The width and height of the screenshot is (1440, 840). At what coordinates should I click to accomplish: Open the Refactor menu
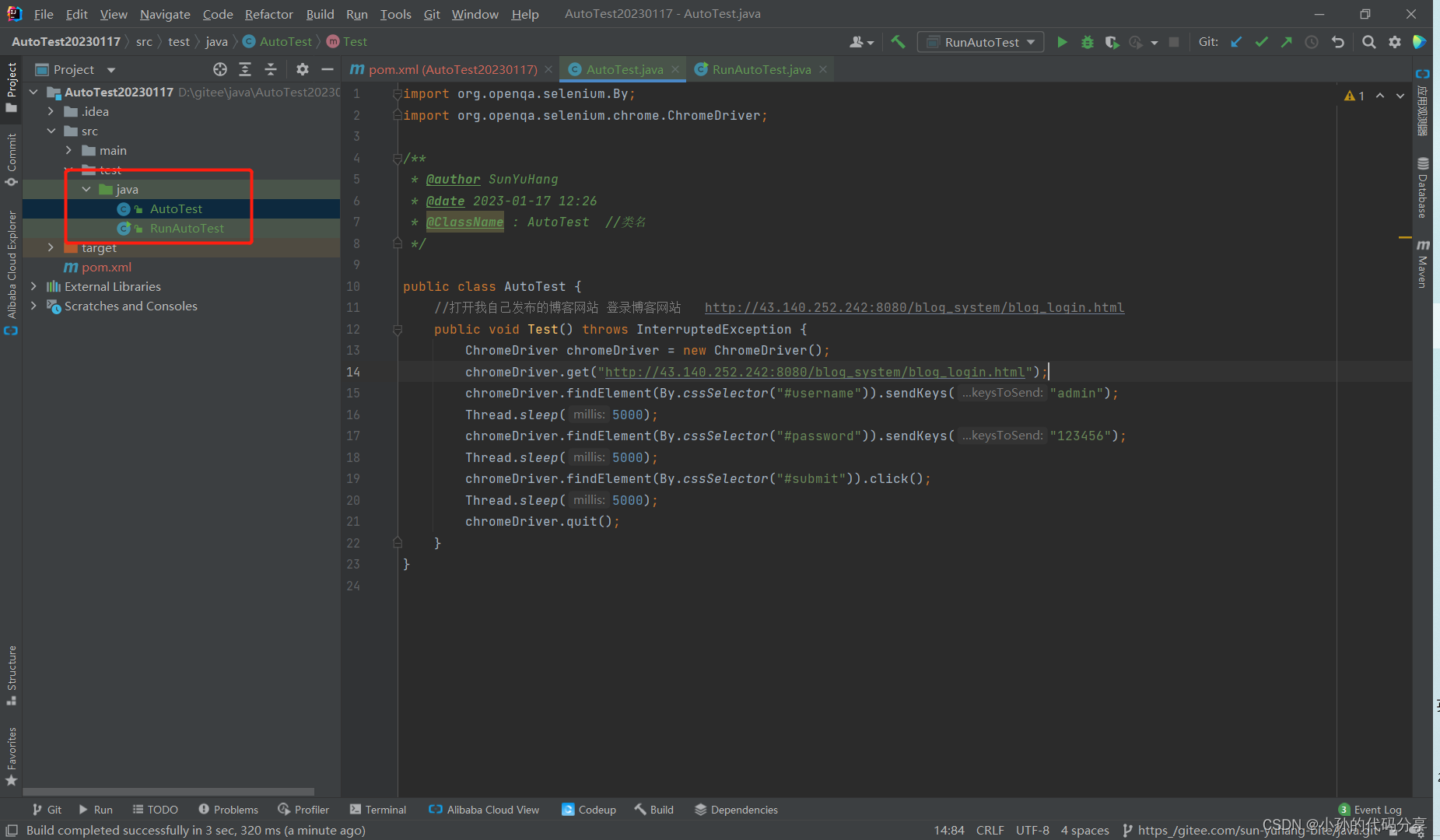(268, 14)
